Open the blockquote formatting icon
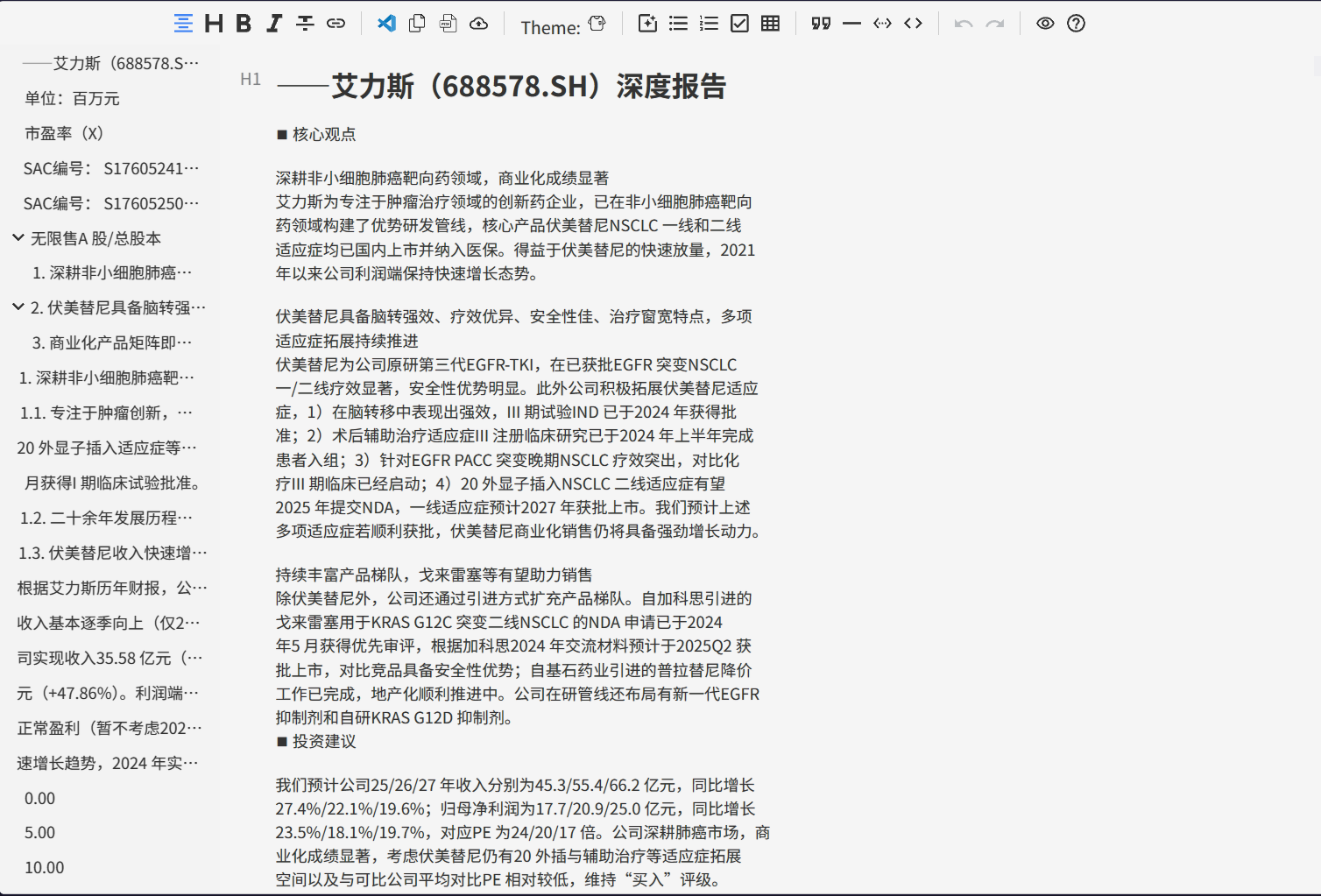Screen dimensions: 1321x896 point(821,24)
